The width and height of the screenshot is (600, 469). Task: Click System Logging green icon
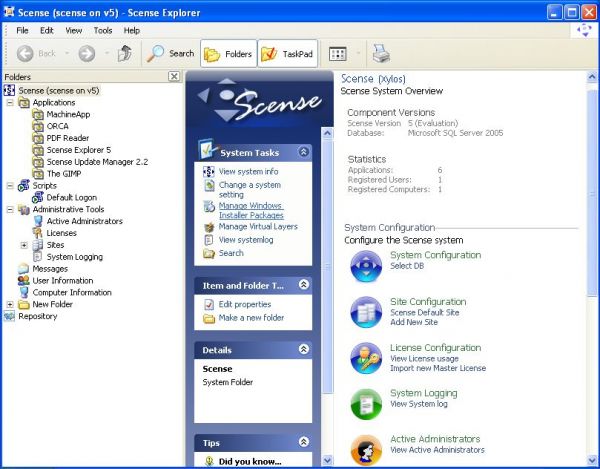pyautogui.click(x=366, y=404)
